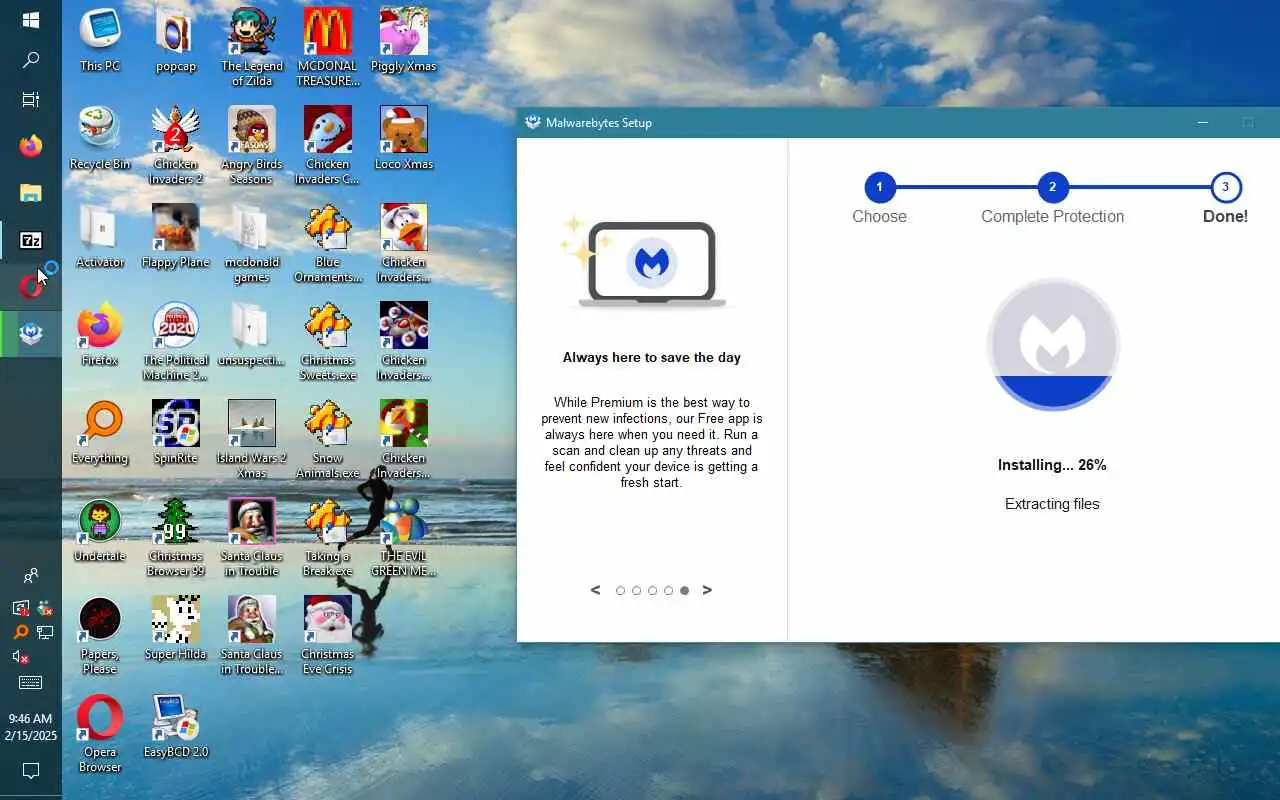Select the second carousel dot
This screenshot has width=1280, height=800.
pyautogui.click(x=636, y=591)
